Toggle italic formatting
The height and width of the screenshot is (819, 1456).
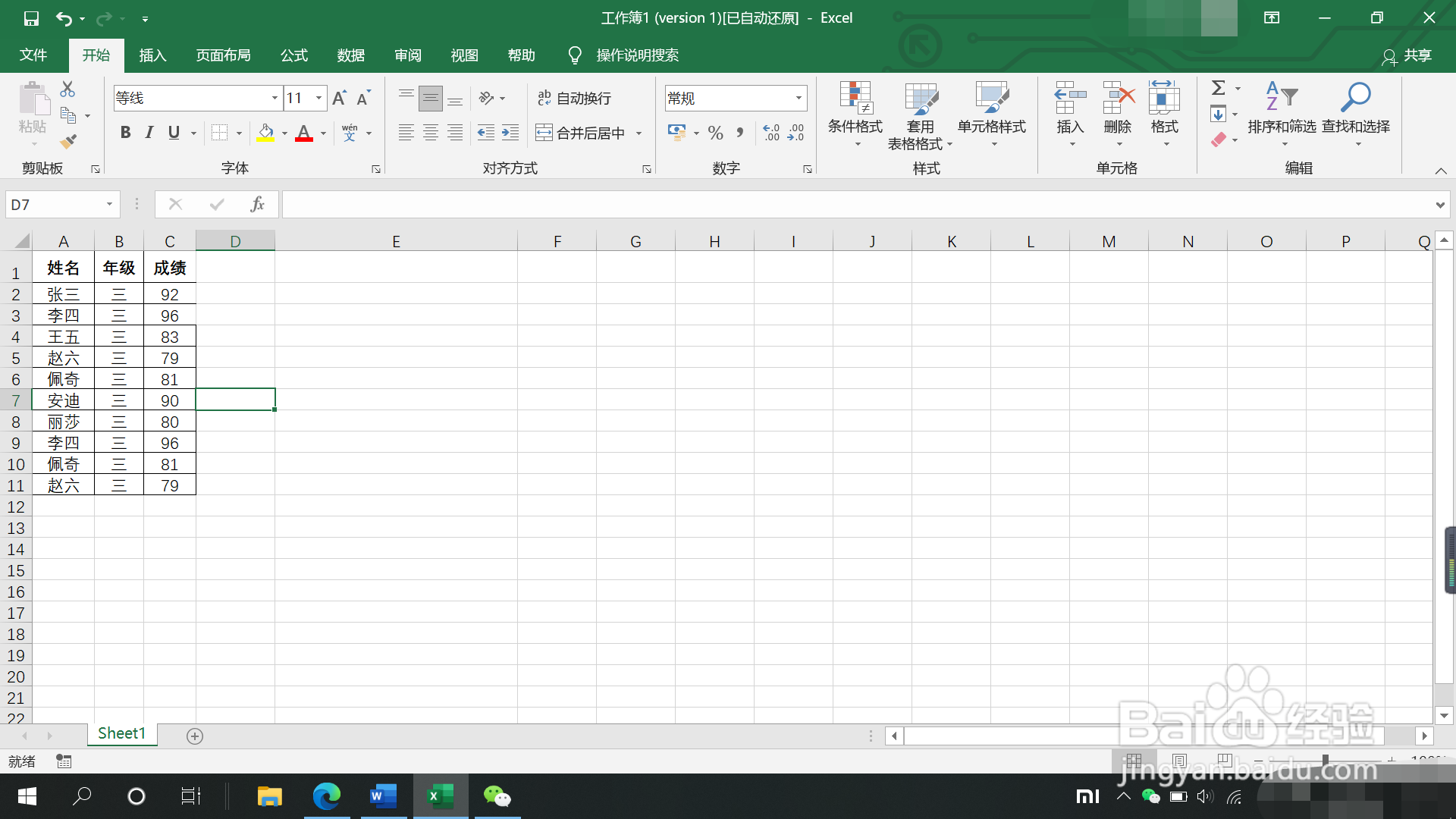coord(149,133)
